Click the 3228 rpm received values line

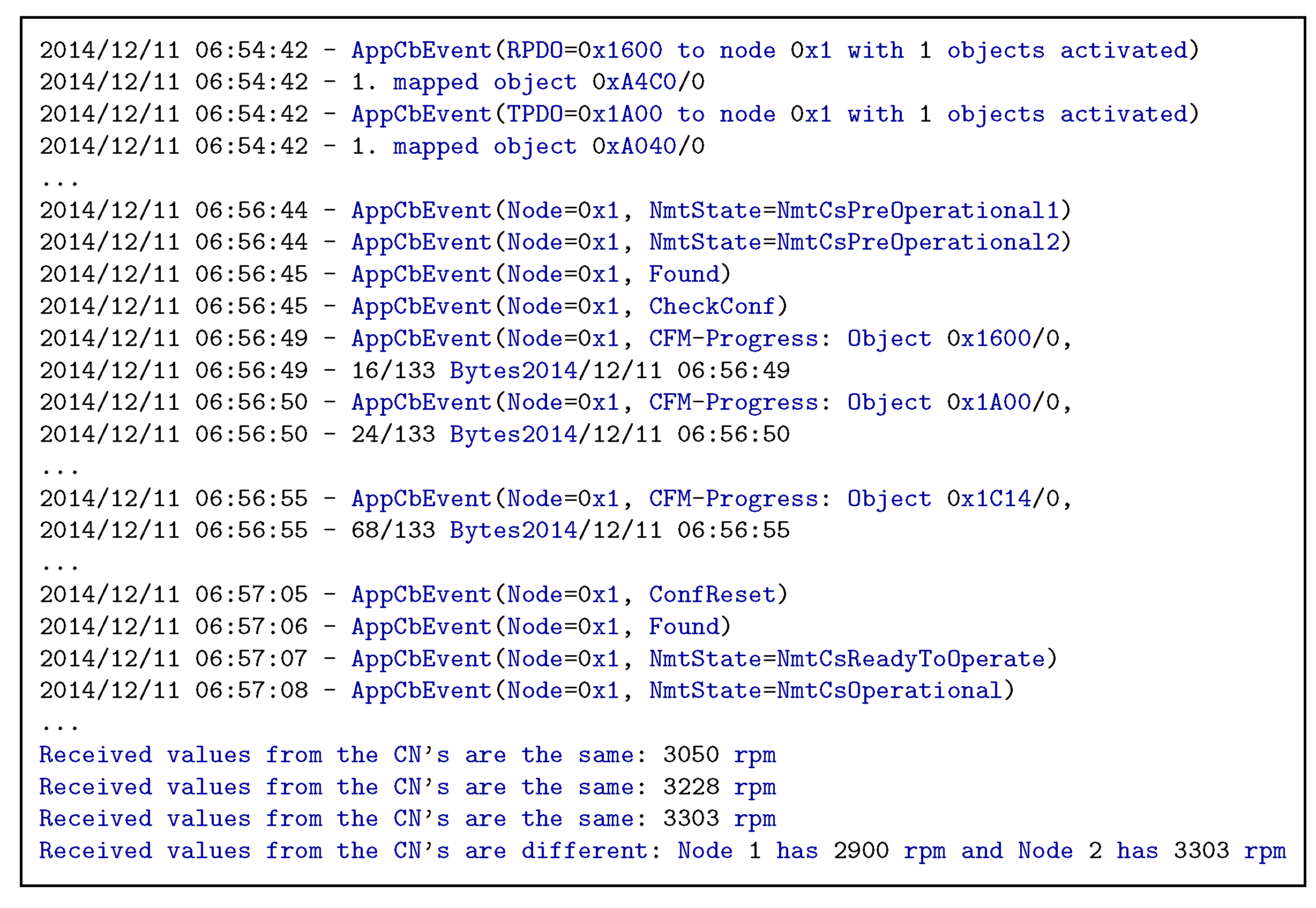(x=407, y=787)
